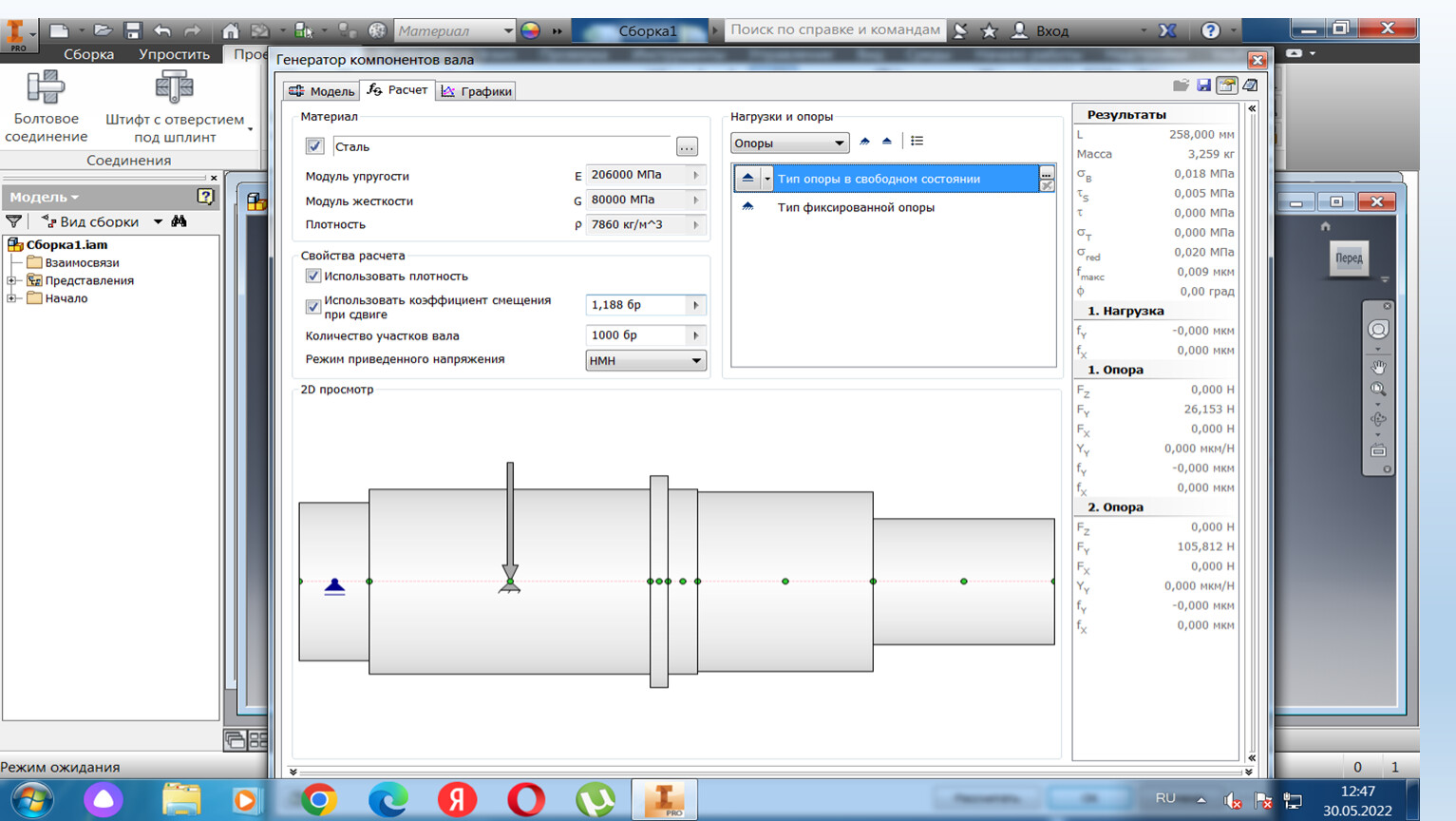Open the support type dropdown arrow in selected row
This screenshot has width=1456, height=821.
[767, 179]
